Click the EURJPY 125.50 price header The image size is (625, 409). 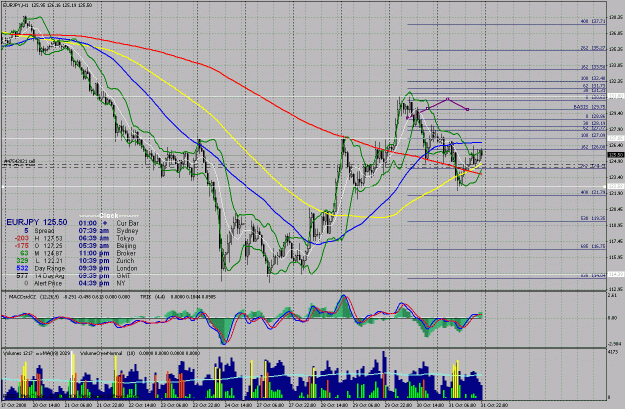[x=37, y=222]
